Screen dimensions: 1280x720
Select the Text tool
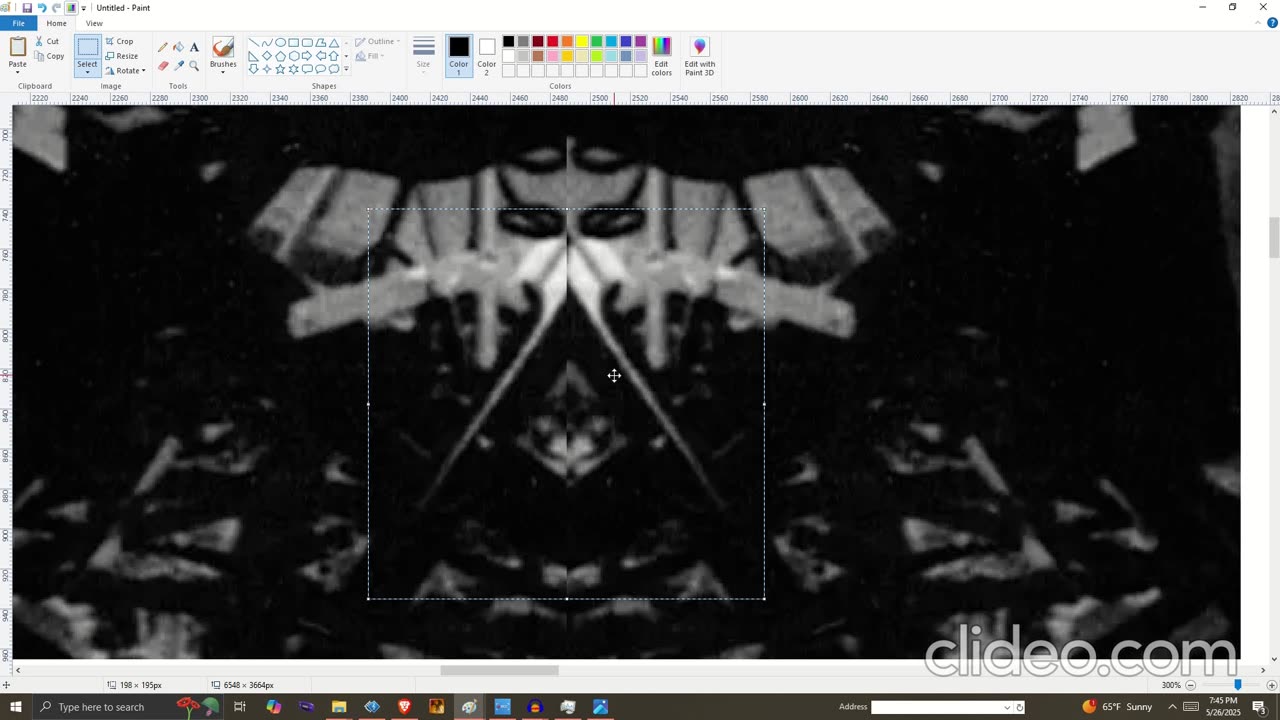click(194, 47)
